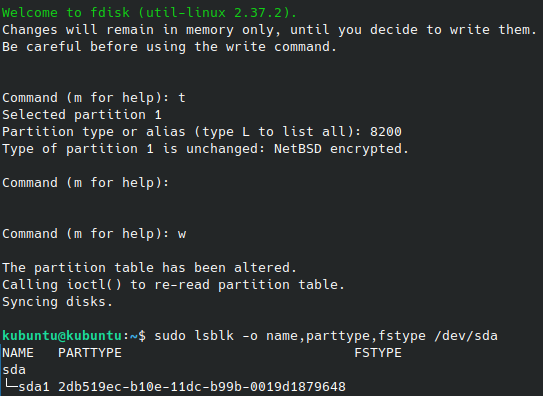543x396 pixels.
Task: Click the green fdisk welcome line
Action: (x=149, y=13)
